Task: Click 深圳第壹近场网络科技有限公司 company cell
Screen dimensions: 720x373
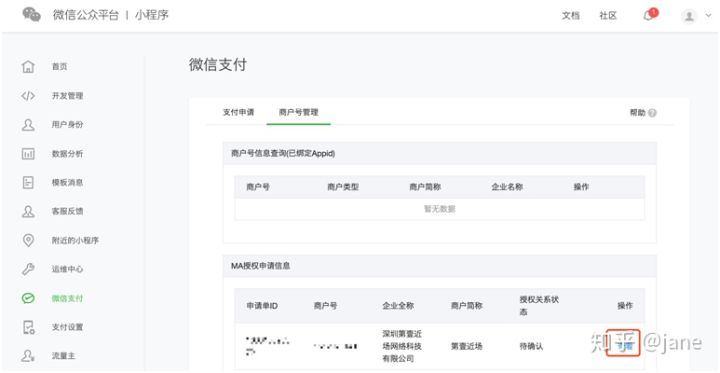Action: [402, 346]
